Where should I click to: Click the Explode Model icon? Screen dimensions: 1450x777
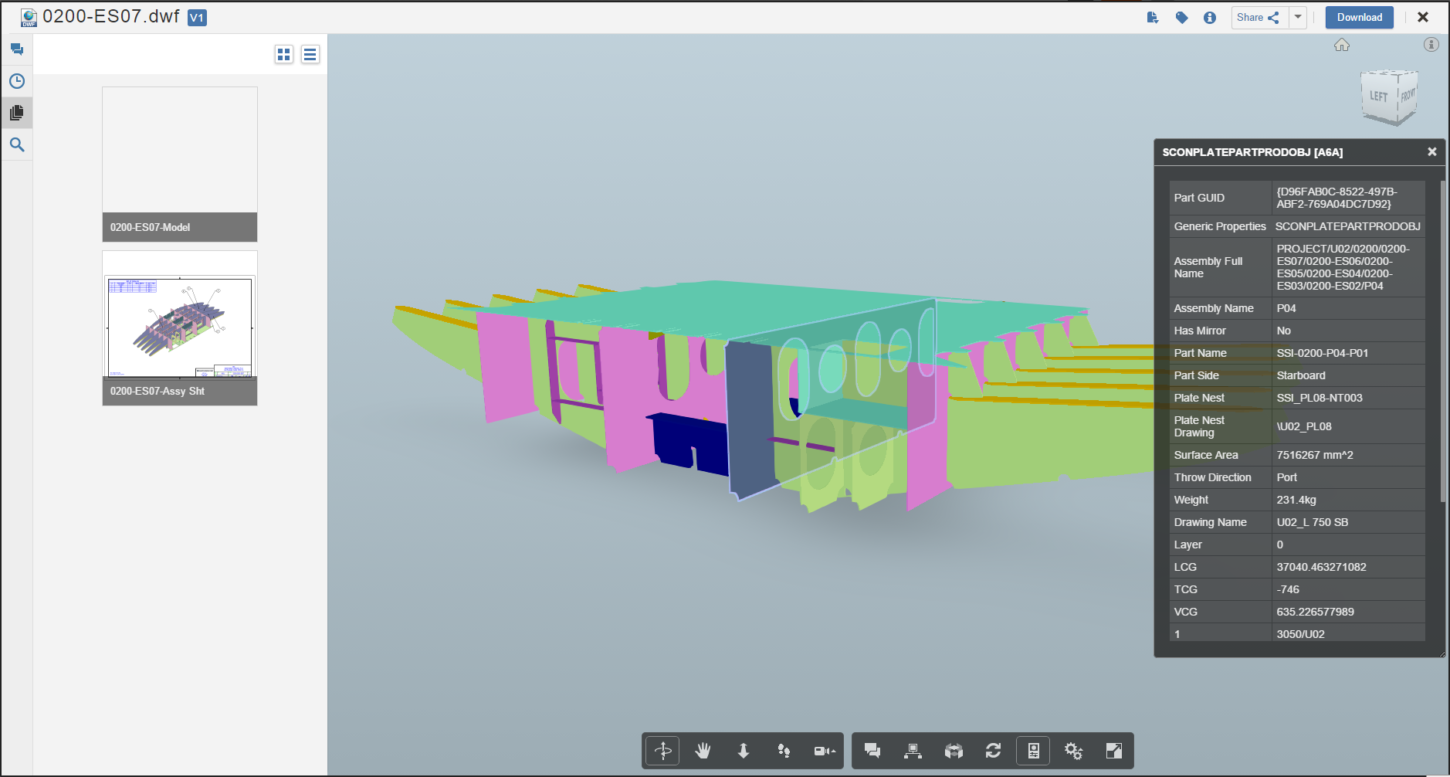coord(953,750)
